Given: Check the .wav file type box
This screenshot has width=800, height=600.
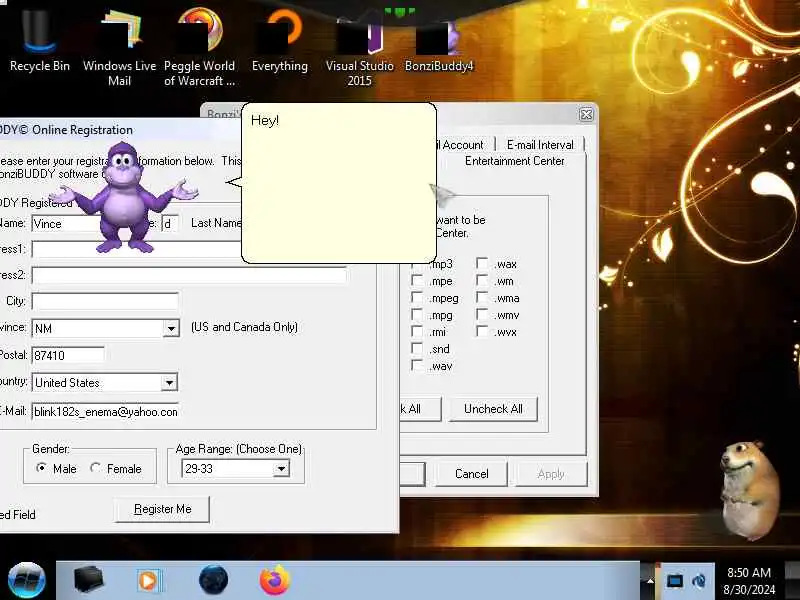Looking at the screenshot, I should coord(417,365).
